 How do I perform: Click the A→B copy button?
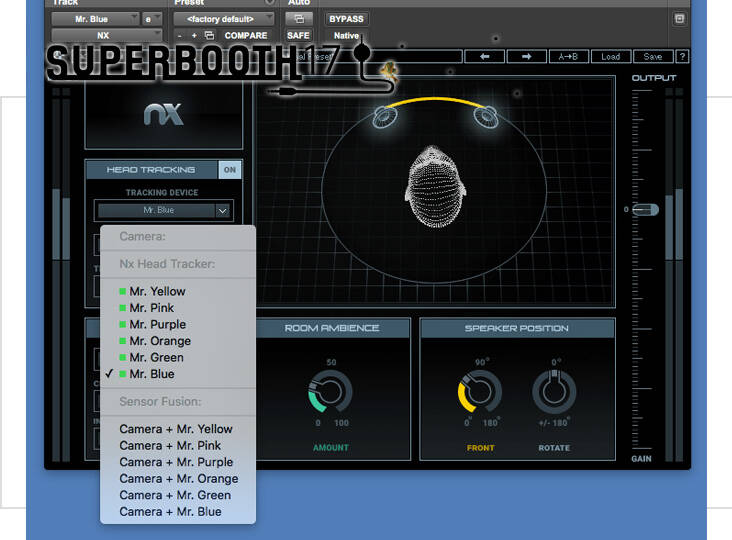[x=568, y=56]
